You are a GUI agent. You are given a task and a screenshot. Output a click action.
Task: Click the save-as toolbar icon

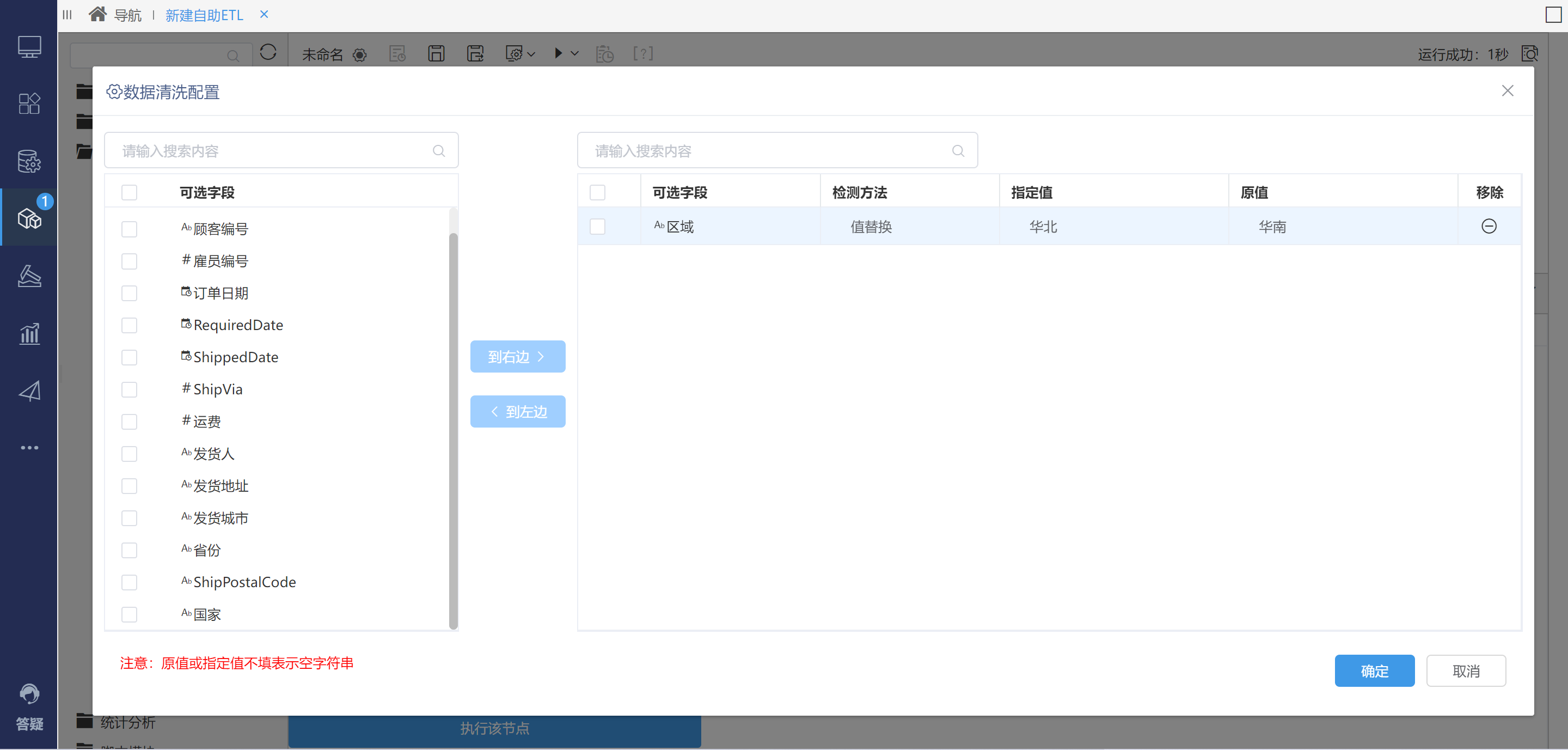pos(475,53)
